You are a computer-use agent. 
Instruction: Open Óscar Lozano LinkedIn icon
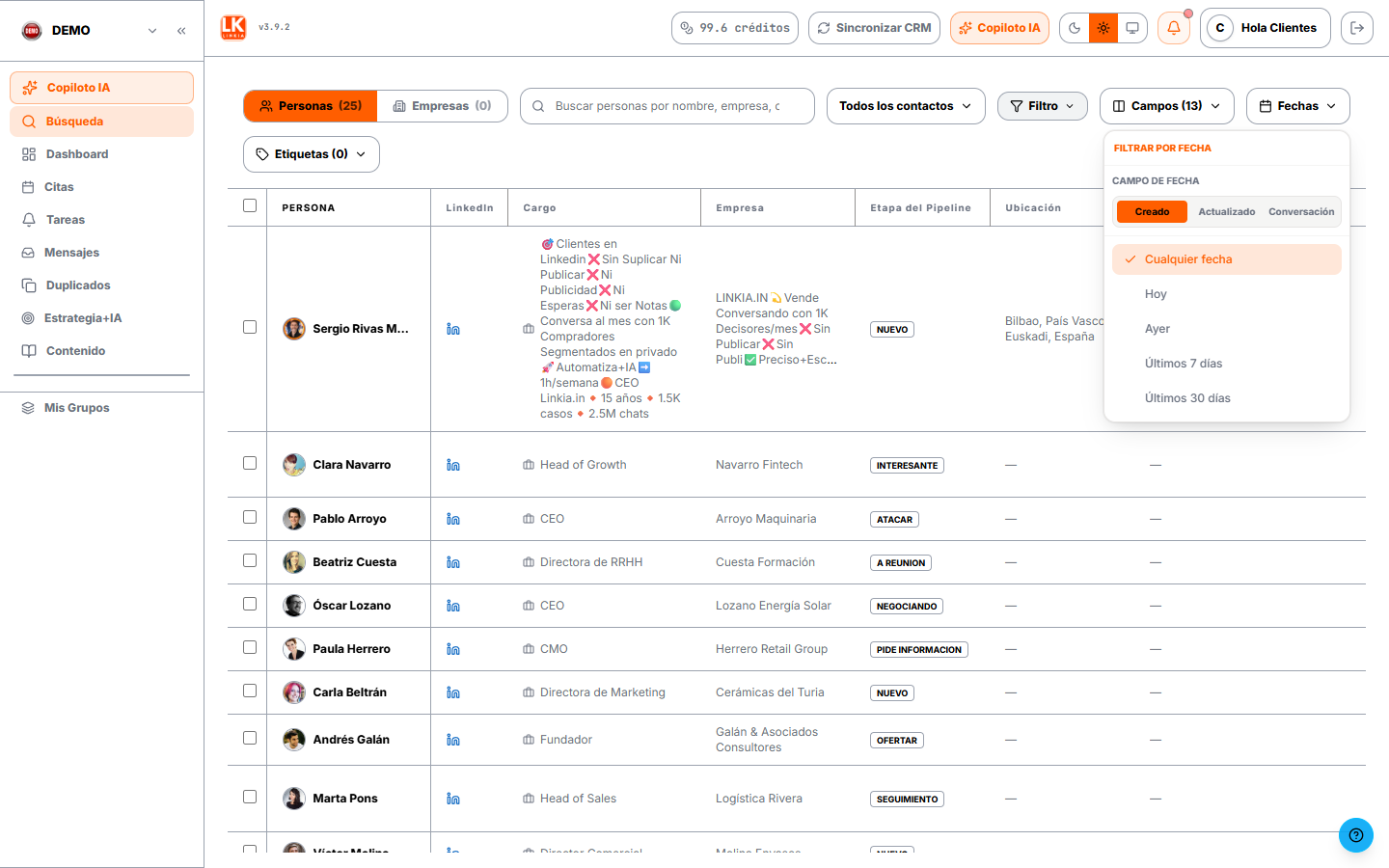click(453, 606)
